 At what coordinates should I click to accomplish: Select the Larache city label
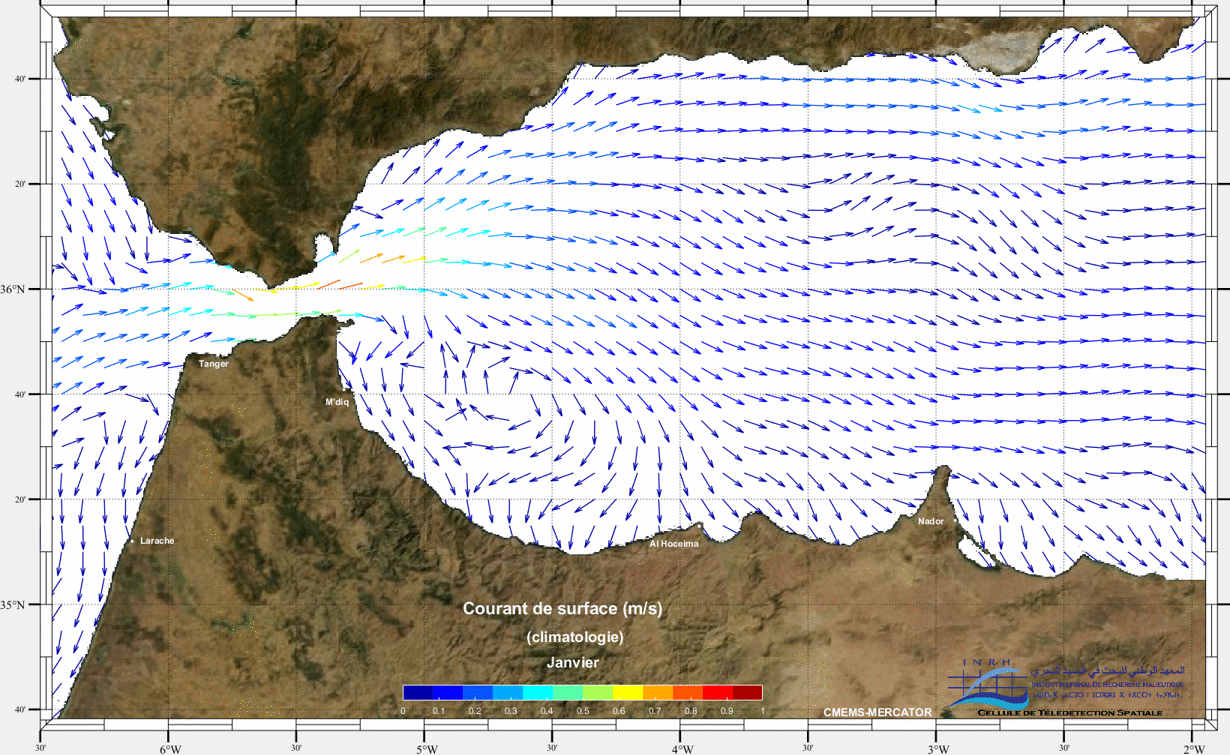tap(157, 541)
